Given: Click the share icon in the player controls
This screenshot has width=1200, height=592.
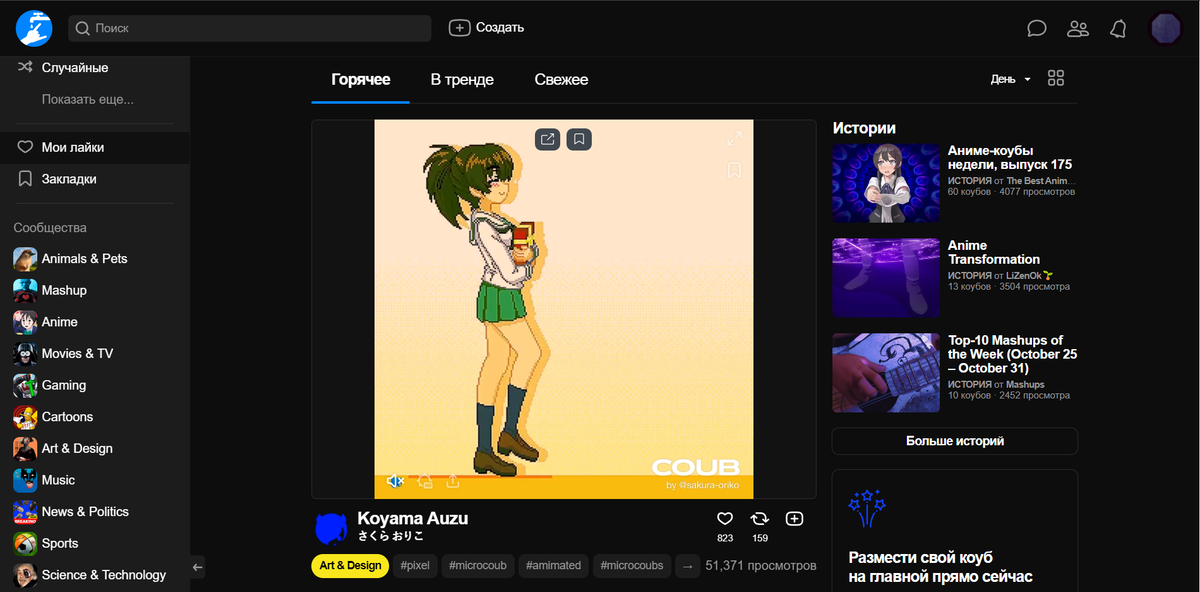Looking at the screenshot, I should (452, 481).
